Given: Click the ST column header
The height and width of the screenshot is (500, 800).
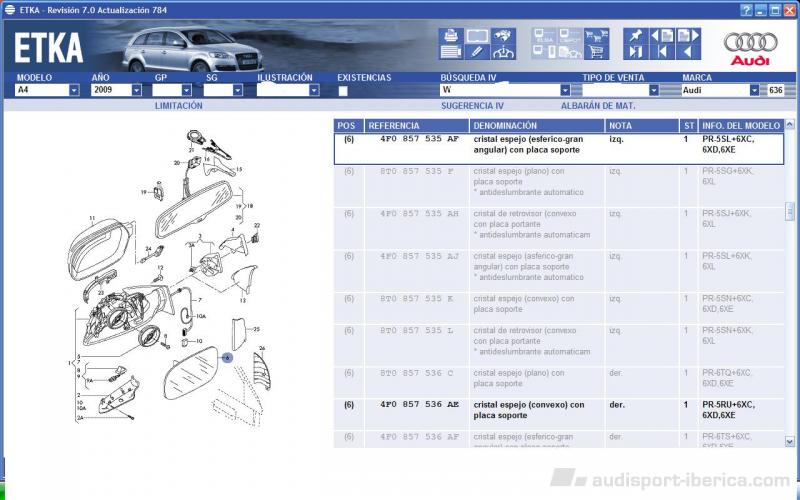Looking at the screenshot, I should [x=689, y=126].
